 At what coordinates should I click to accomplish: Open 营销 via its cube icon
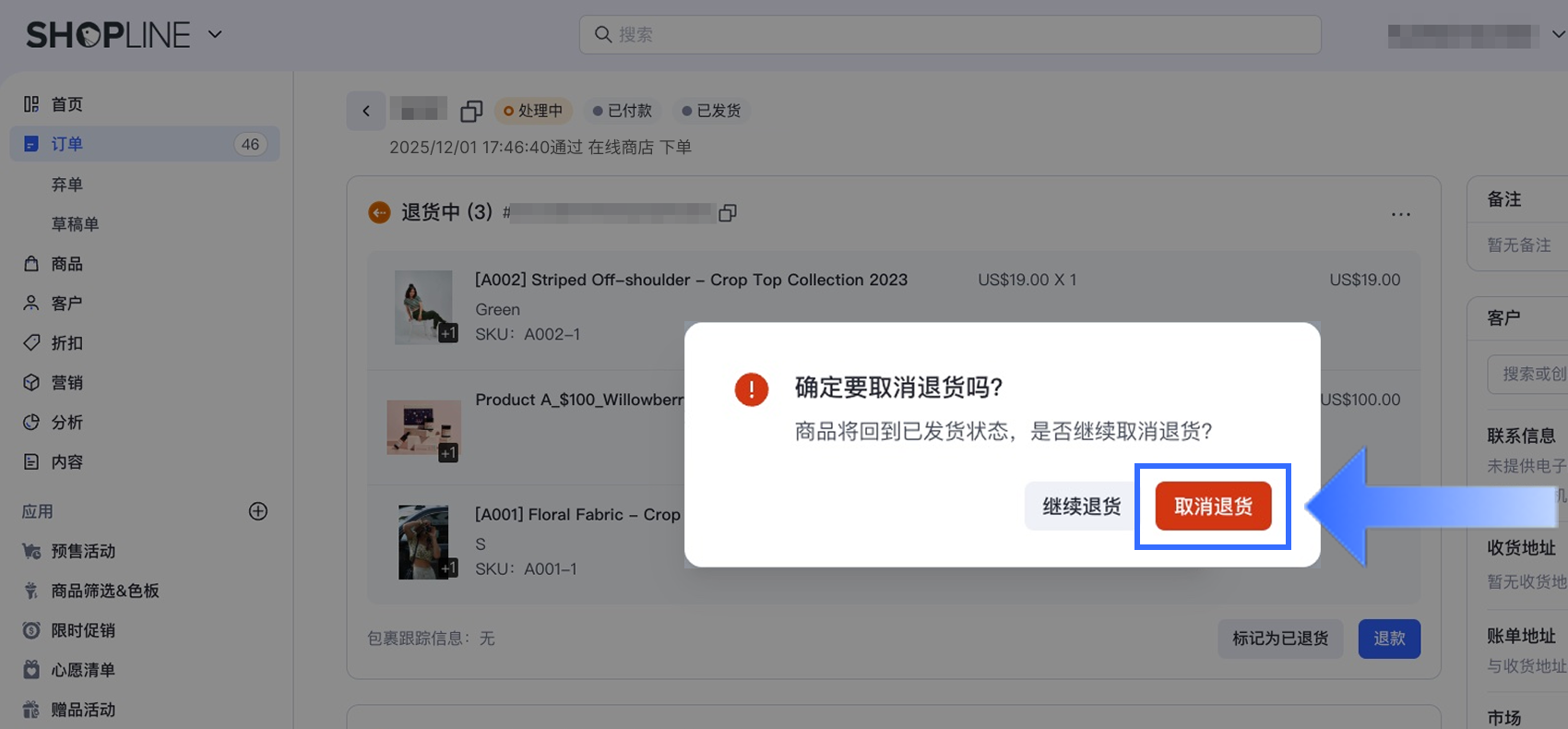(31, 383)
